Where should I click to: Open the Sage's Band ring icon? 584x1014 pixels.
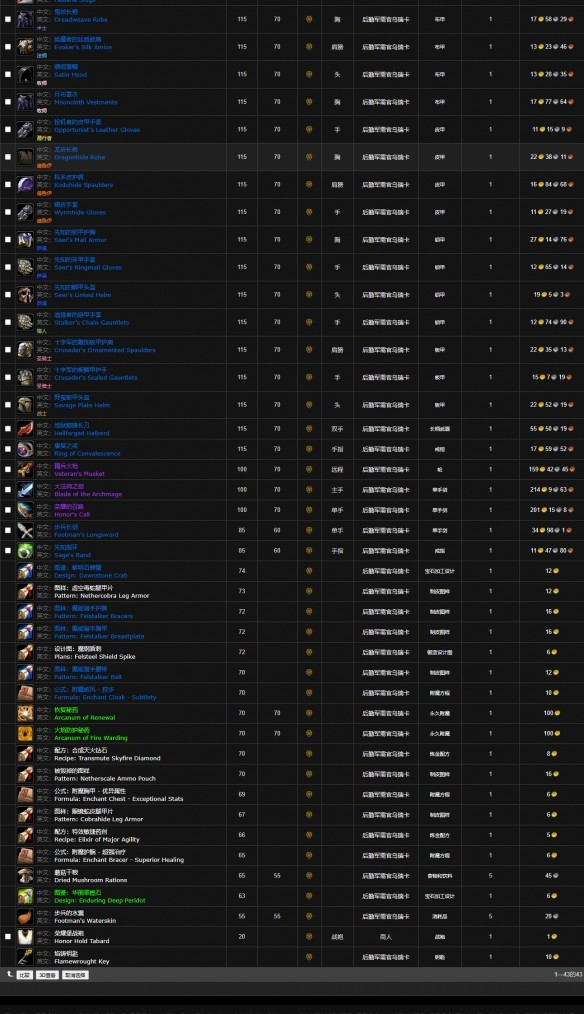coord(25,551)
